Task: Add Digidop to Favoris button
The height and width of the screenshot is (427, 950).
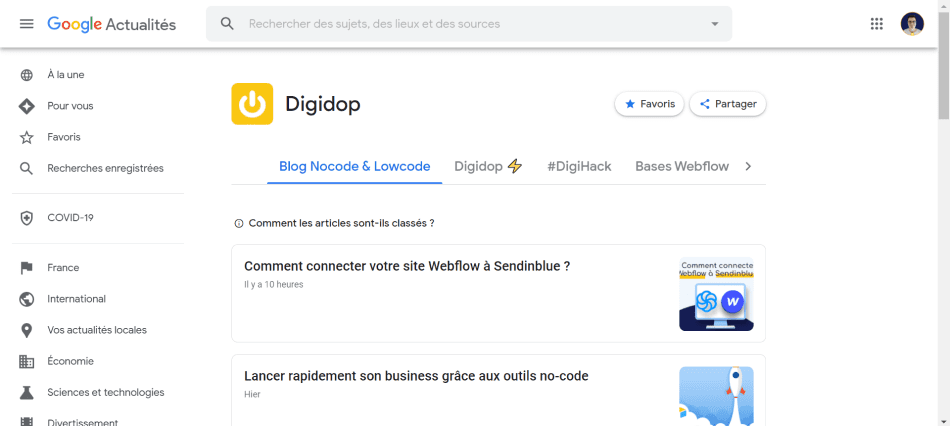Action: tap(649, 104)
